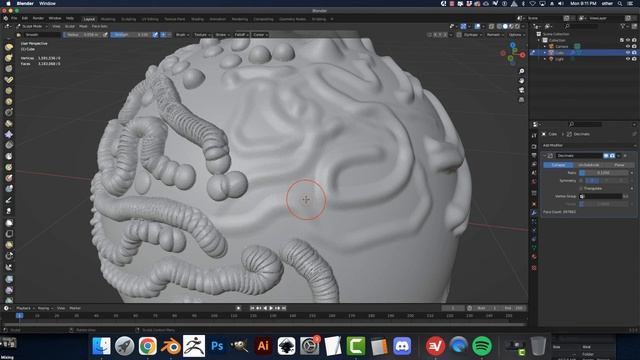Open the Stroke dropdown
This screenshot has width=640, height=360.
tap(222, 35)
